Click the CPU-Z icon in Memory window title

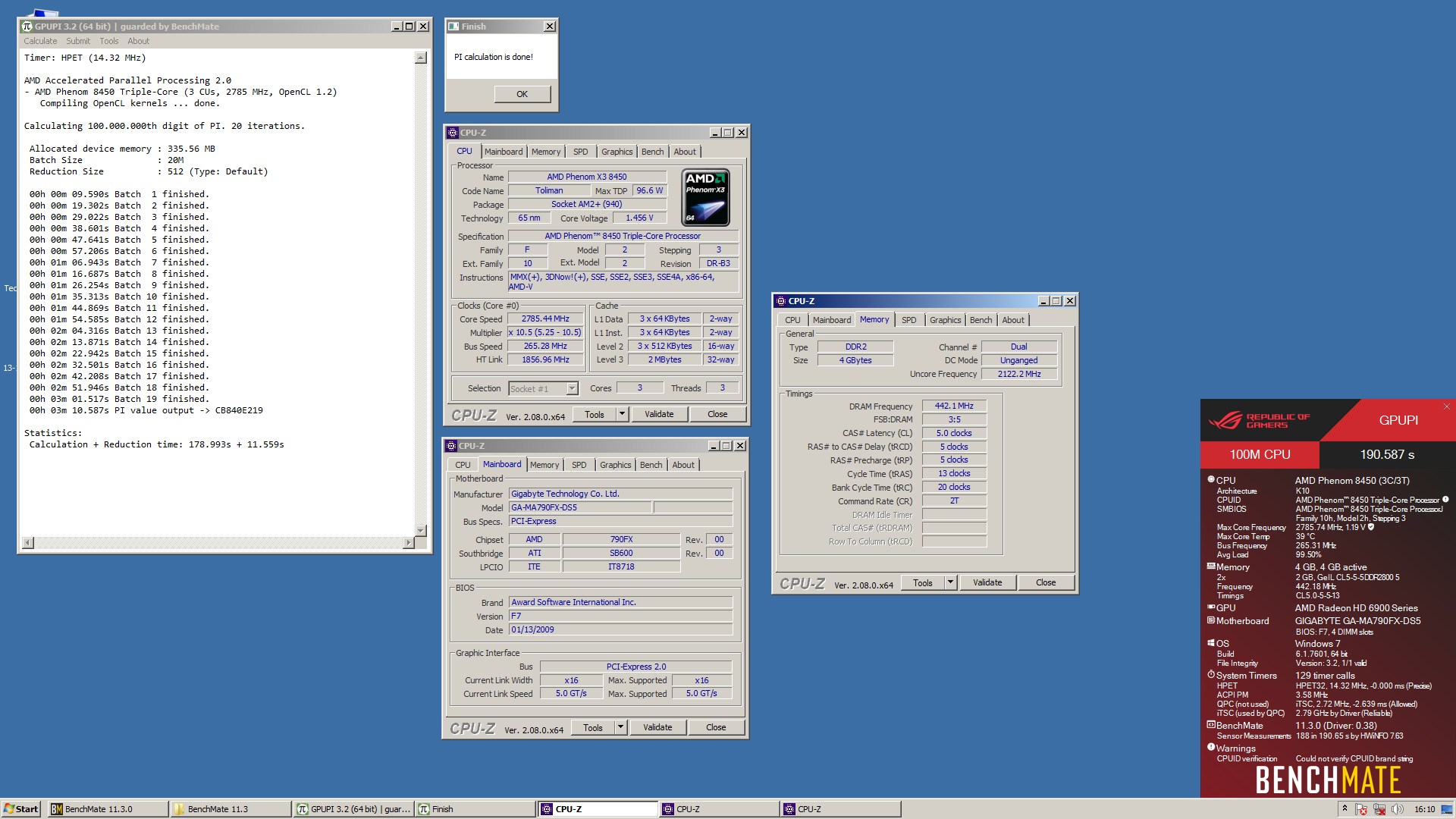click(x=780, y=301)
